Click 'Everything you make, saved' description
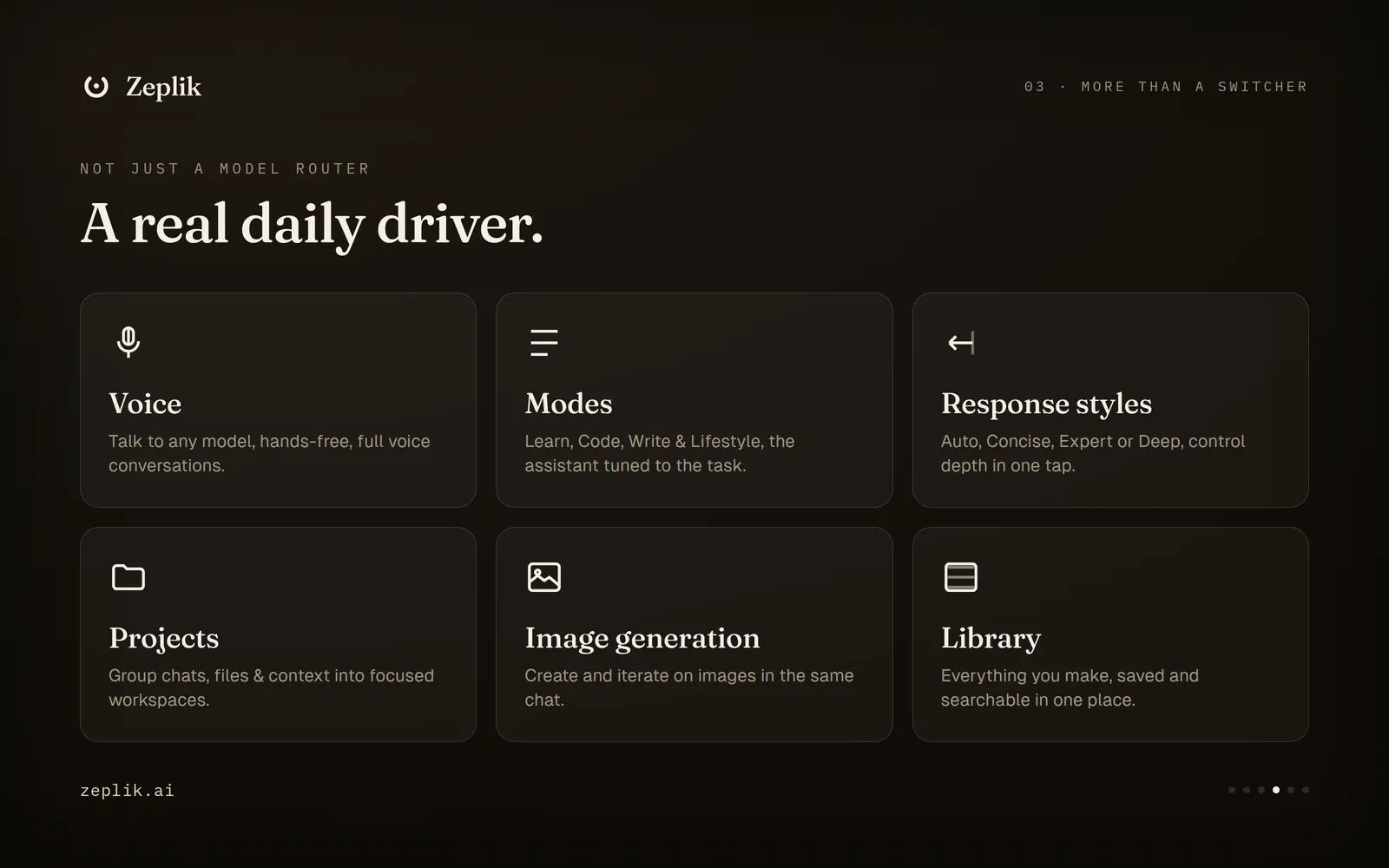The height and width of the screenshot is (868, 1389). [1070, 687]
